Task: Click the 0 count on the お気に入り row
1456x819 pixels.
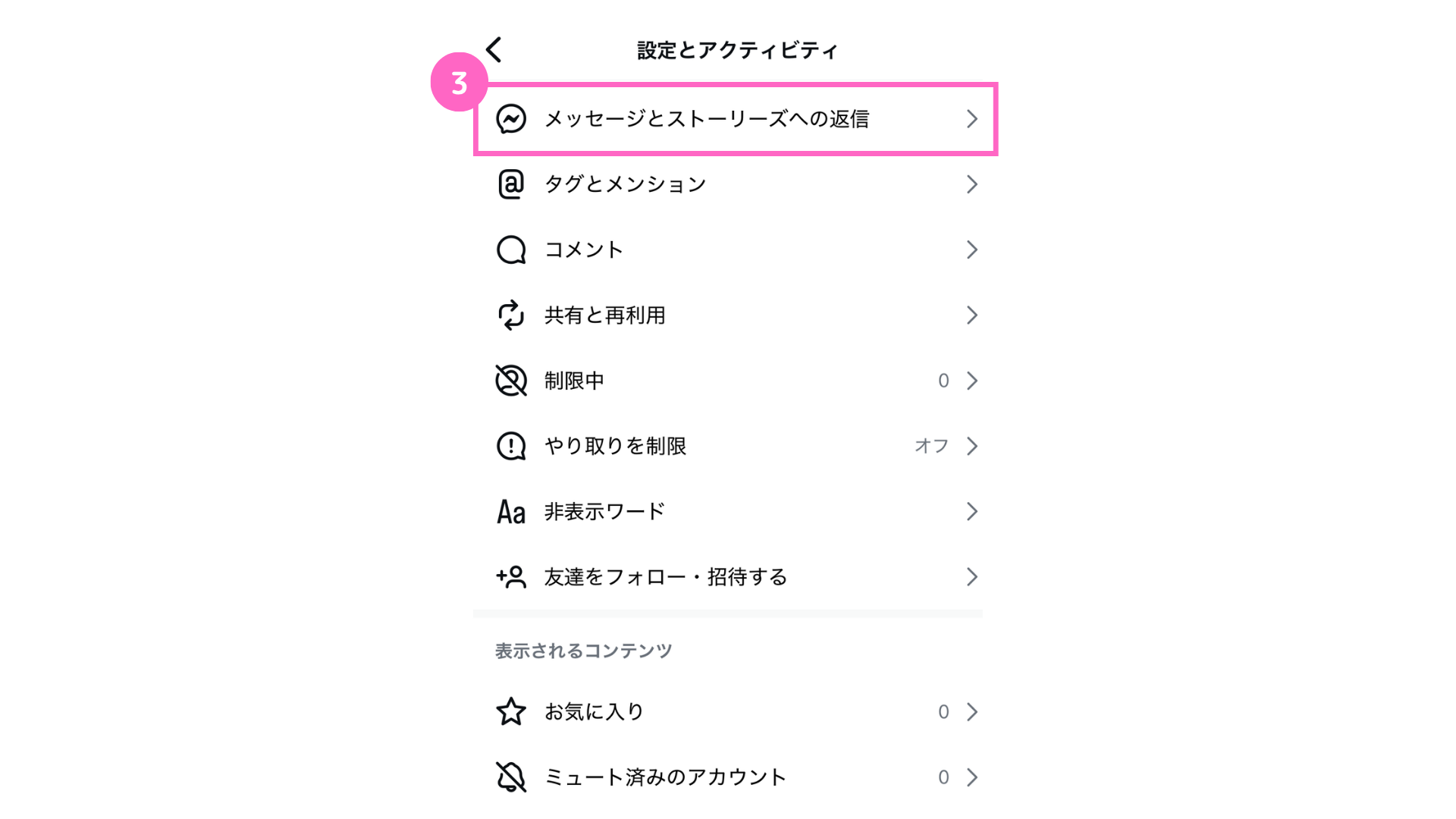Action: 943,711
